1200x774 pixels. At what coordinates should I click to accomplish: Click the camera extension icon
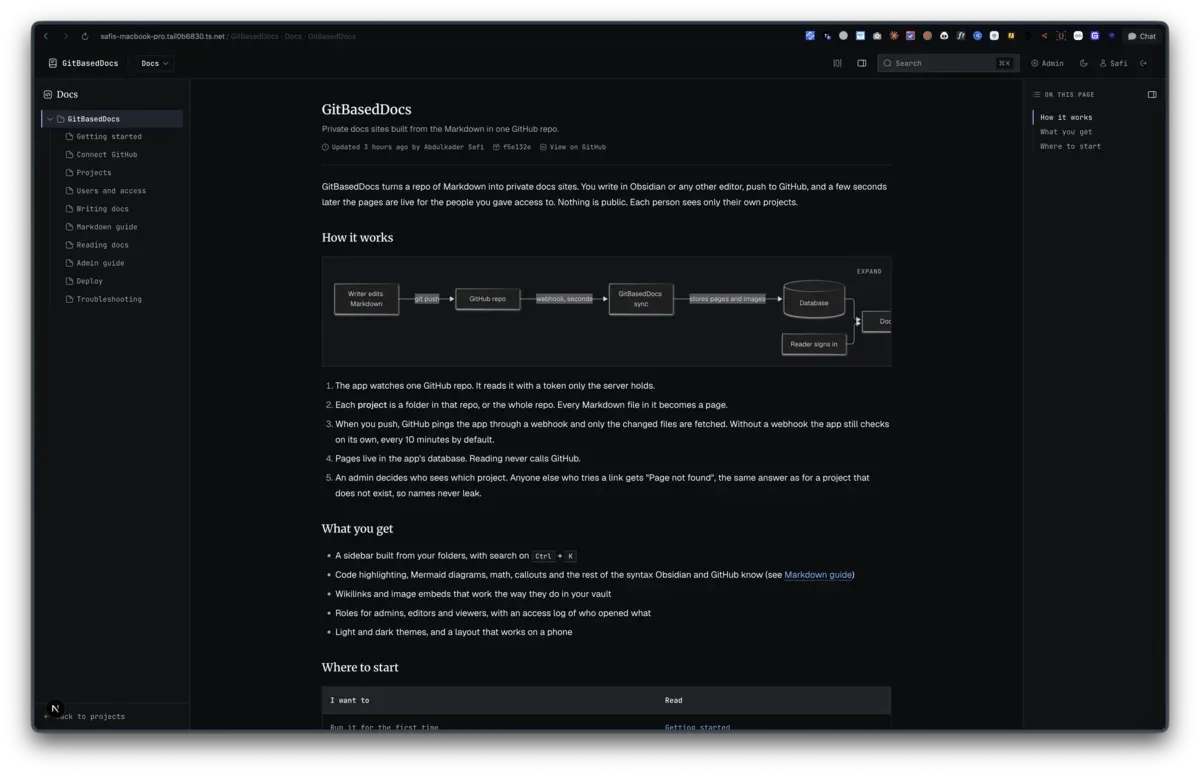(877, 36)
